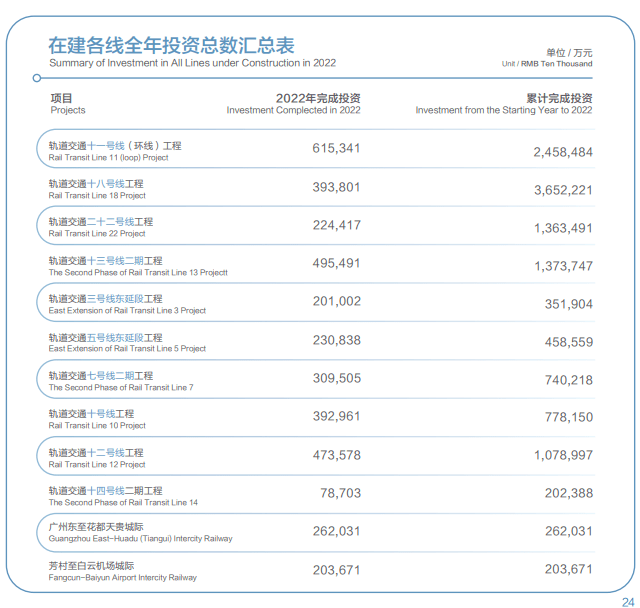Click the value 392,961 for Line 10
Screen dimensions: 640x608
(336, 416)
